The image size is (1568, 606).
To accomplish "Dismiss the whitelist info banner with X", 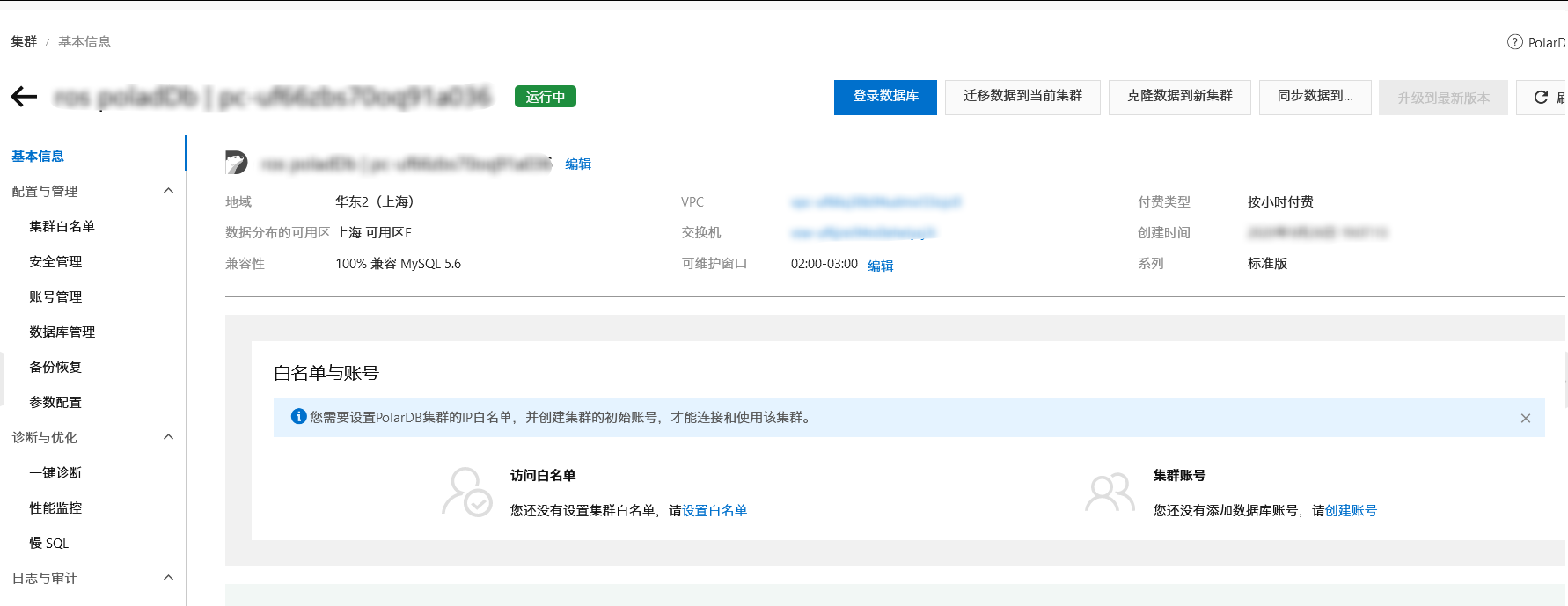I will [1526, 419].
